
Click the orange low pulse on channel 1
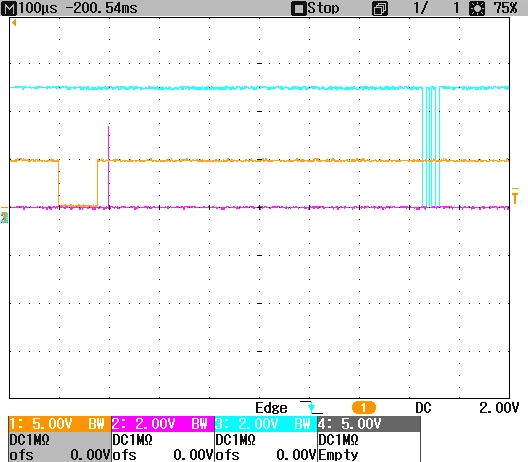(x=78, y=183)
